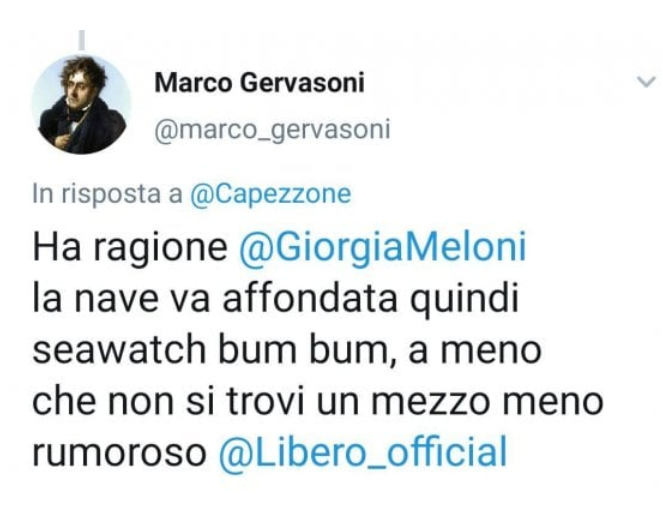Click the phrase 'bum bum' in the tweet
Image resolution: width=663 pixels, height=505 pixels.
point(307,350)
